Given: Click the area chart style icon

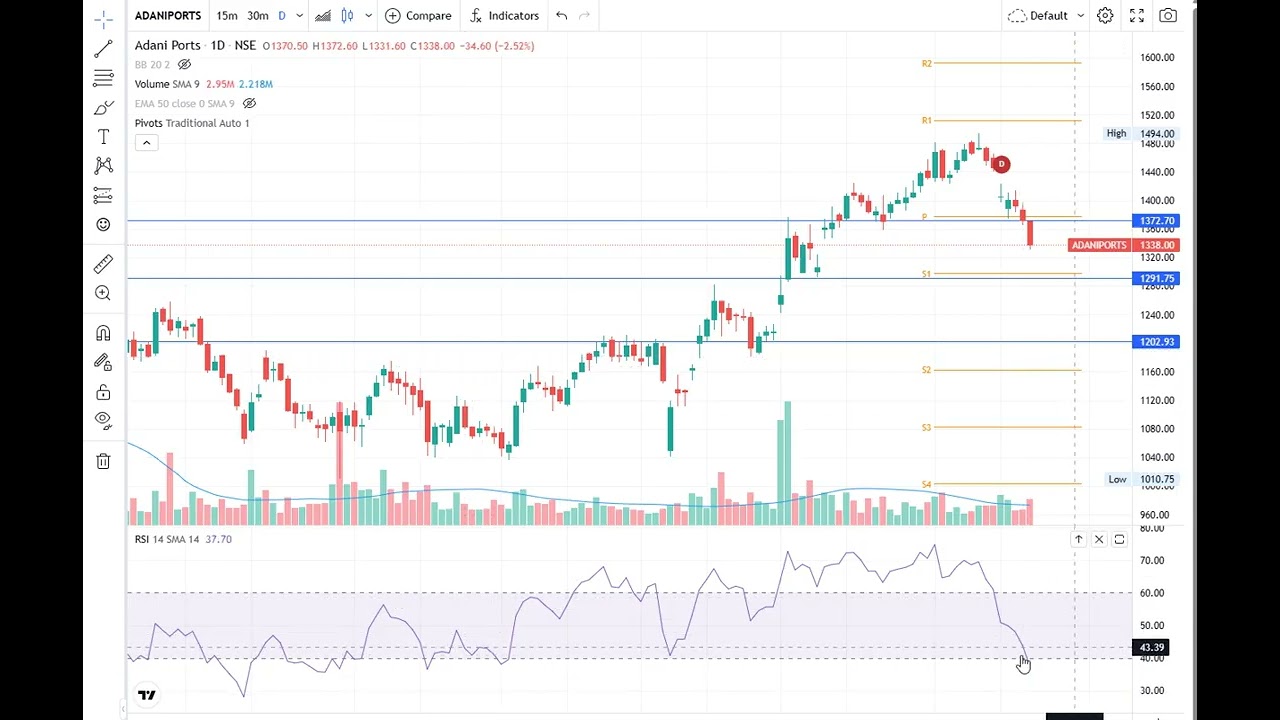Looking at the screenshot, I should click(323, 16).
